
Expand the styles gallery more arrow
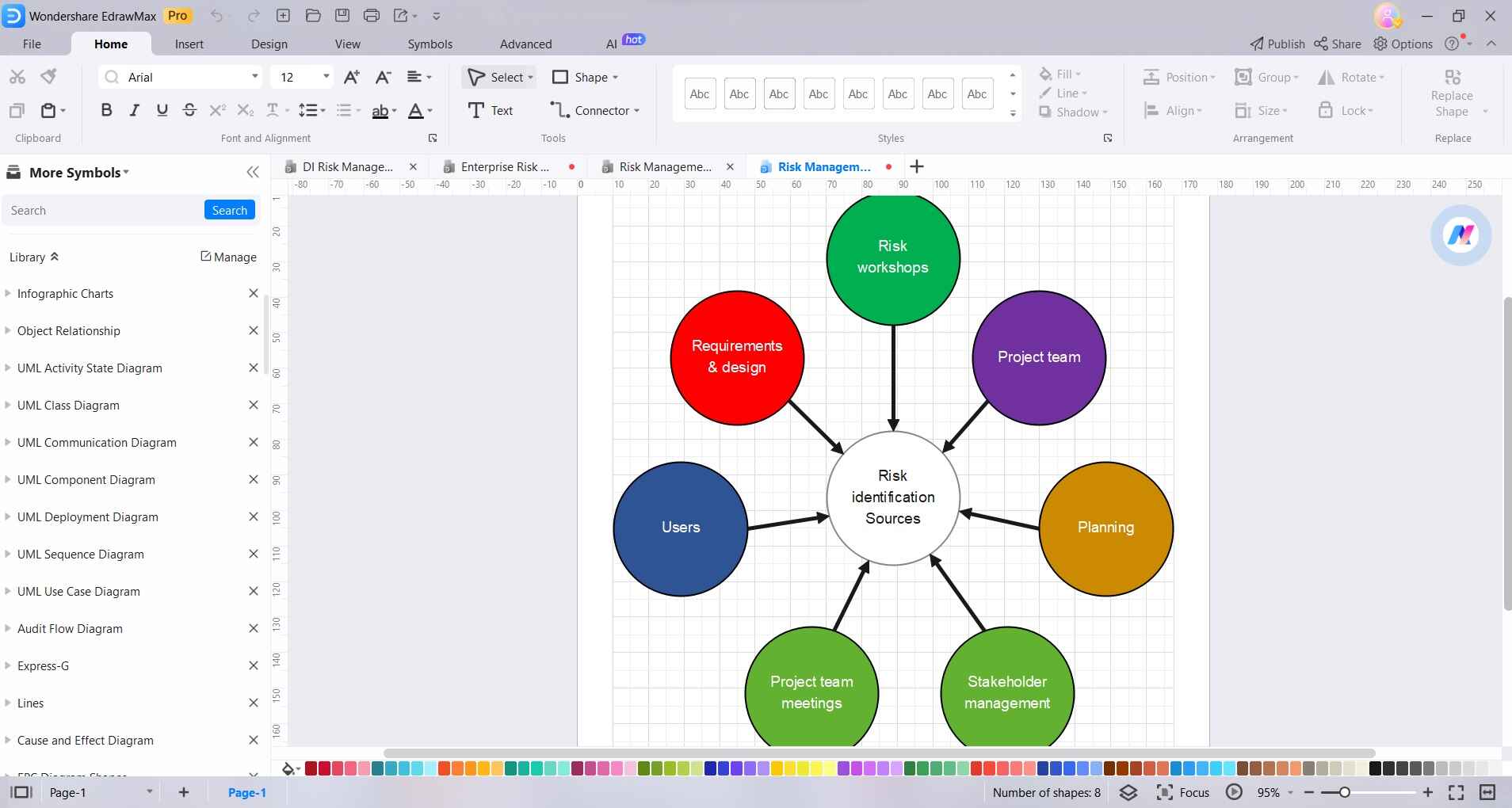(x=1013, y=113)
